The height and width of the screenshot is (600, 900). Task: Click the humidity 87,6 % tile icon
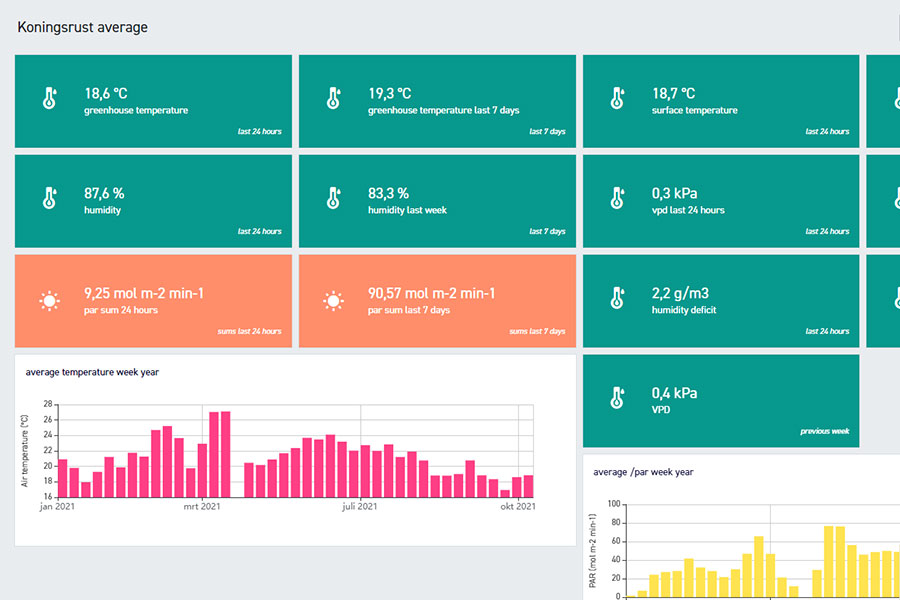coord(48,199)
